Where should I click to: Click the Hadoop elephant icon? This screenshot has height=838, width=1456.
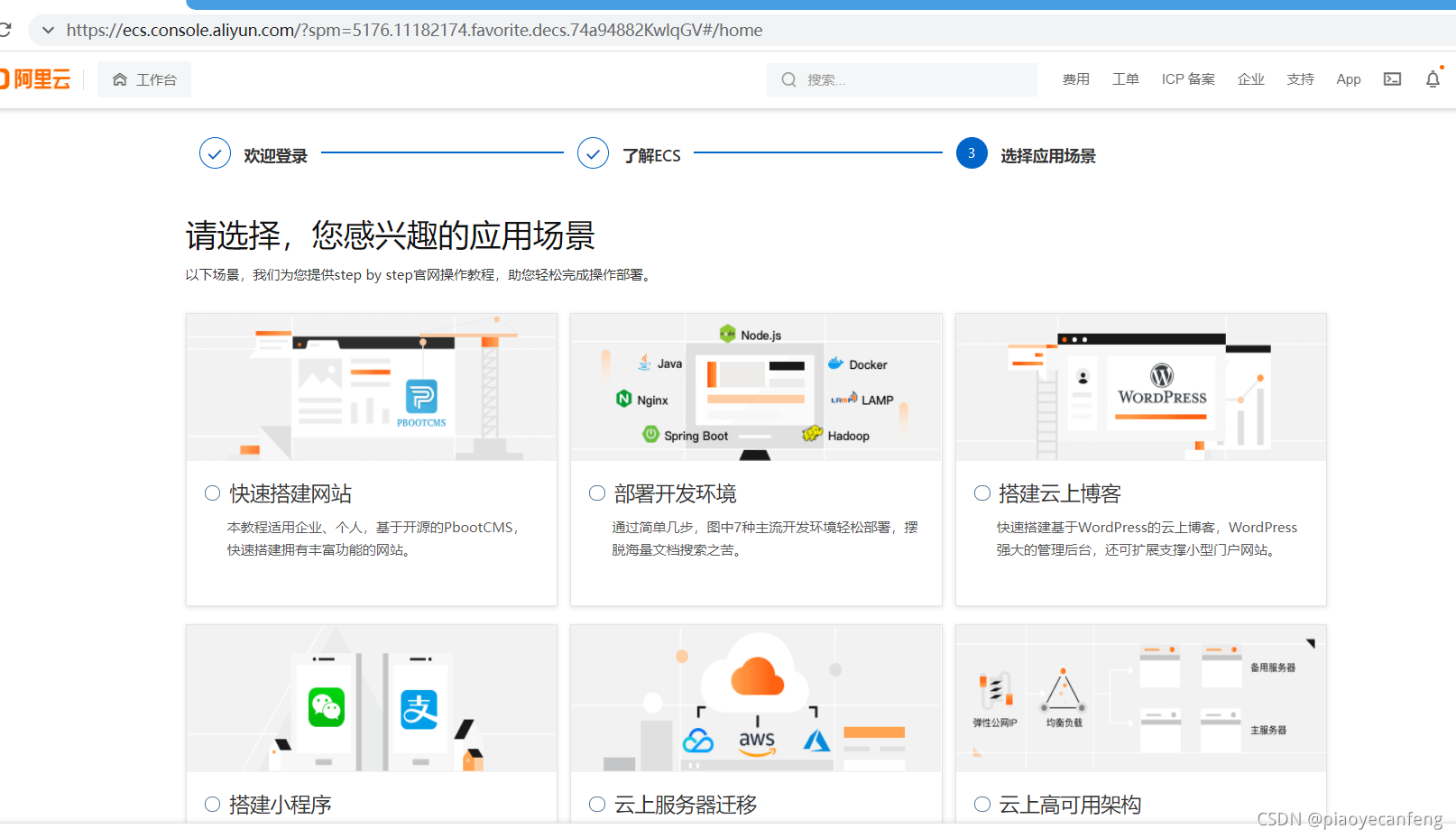[812, 434]
